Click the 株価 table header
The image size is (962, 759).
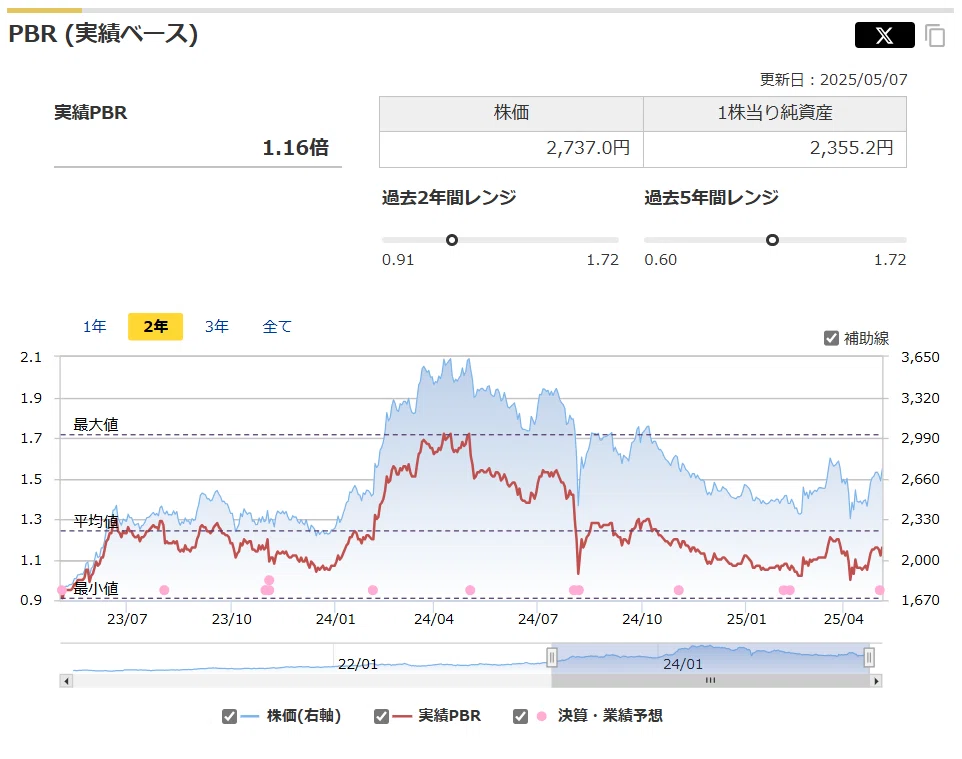click(x=511, y=114)
